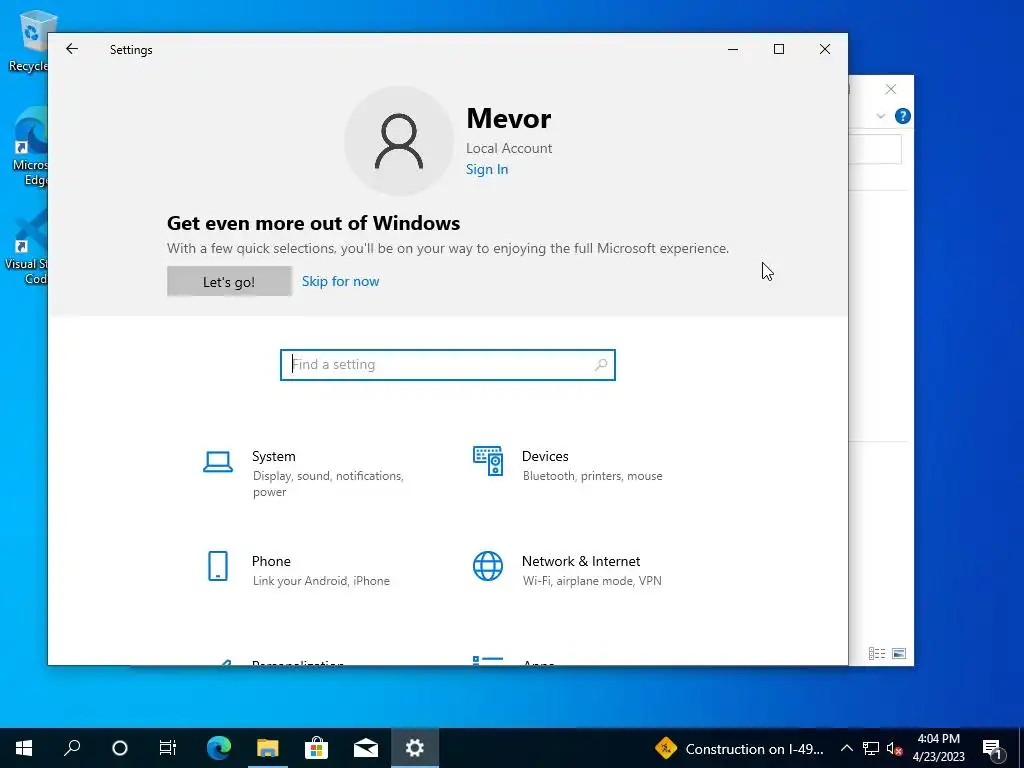Open taskbar Search magnifier
This screenshot has height=768, width=1024.
[72, 748]
